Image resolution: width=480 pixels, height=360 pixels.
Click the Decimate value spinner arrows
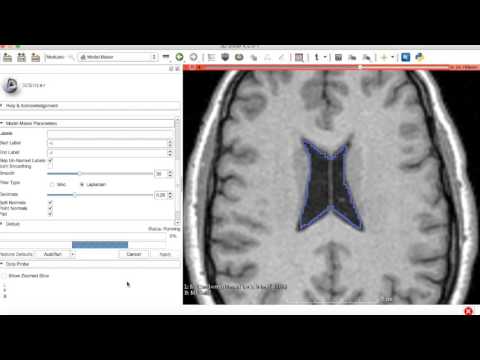point(170,195)
